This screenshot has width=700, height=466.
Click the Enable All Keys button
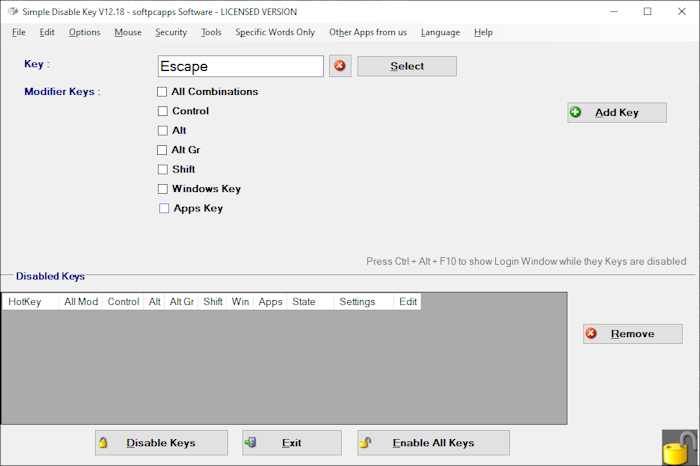coord(433,443)
